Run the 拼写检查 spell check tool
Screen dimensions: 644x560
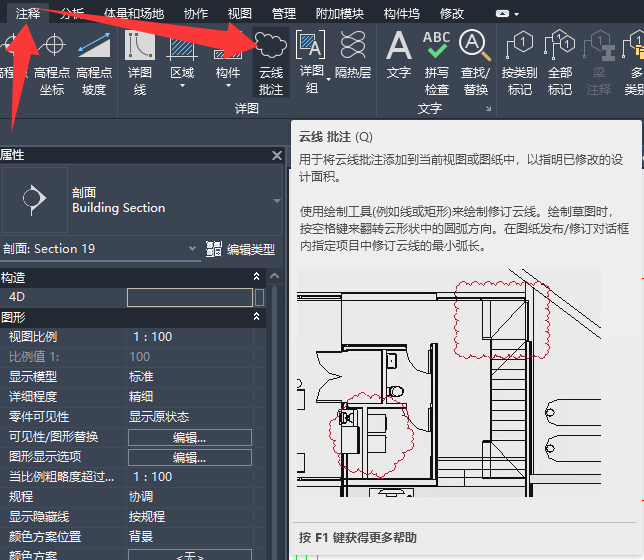[436, 63]
